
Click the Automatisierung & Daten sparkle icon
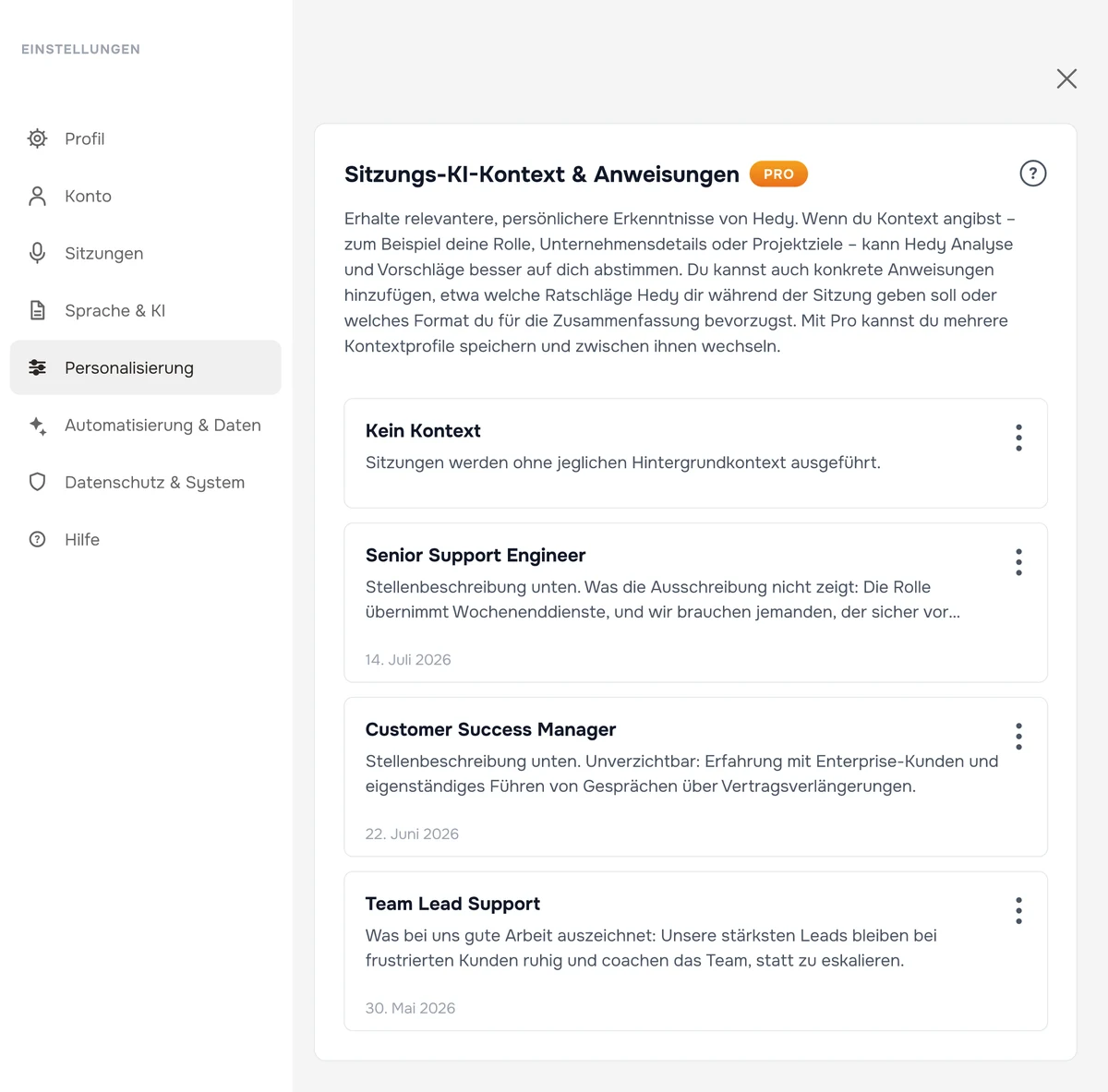tap(37, 426)
